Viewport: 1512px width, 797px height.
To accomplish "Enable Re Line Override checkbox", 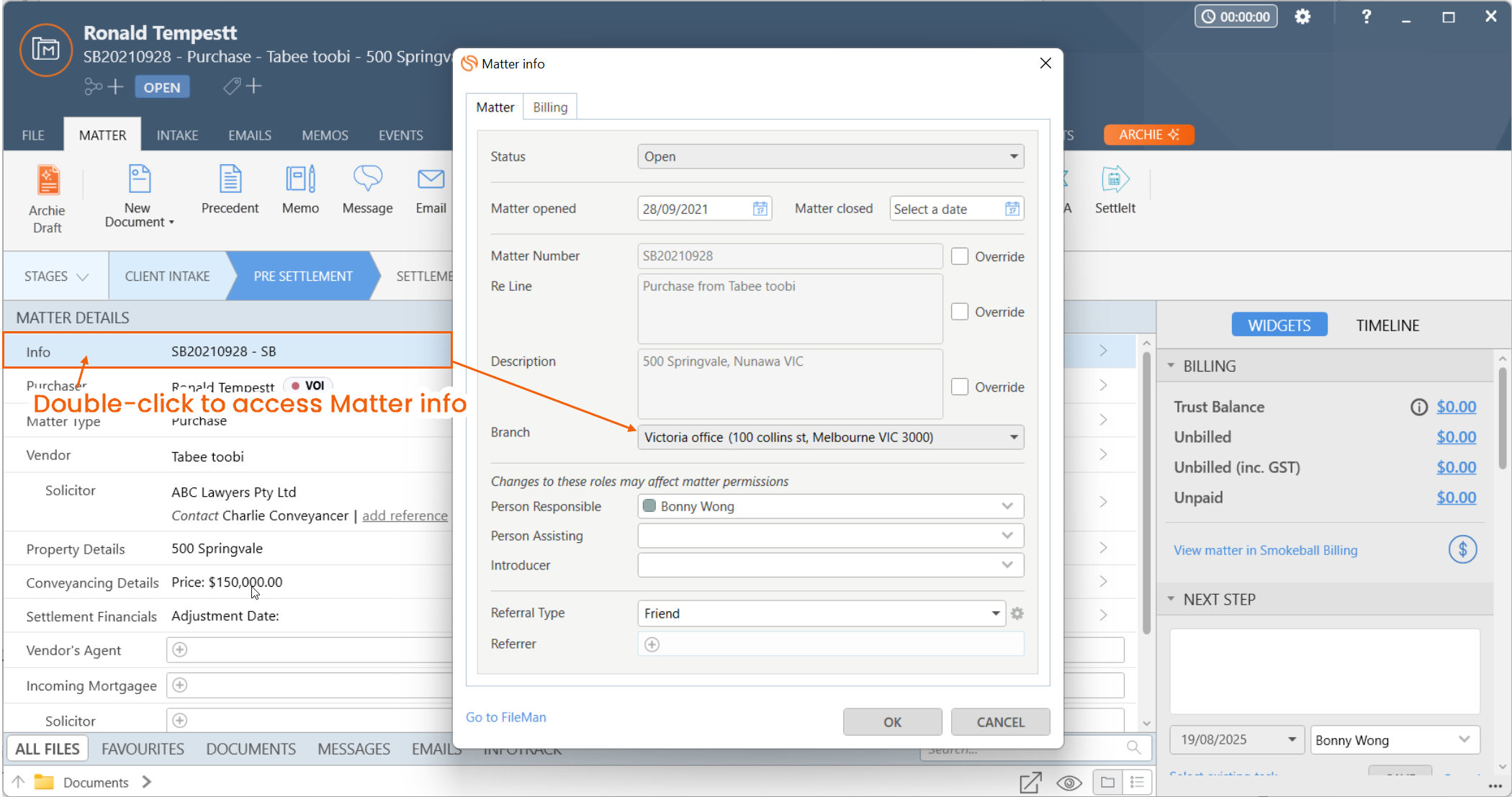I will point(960,312).
